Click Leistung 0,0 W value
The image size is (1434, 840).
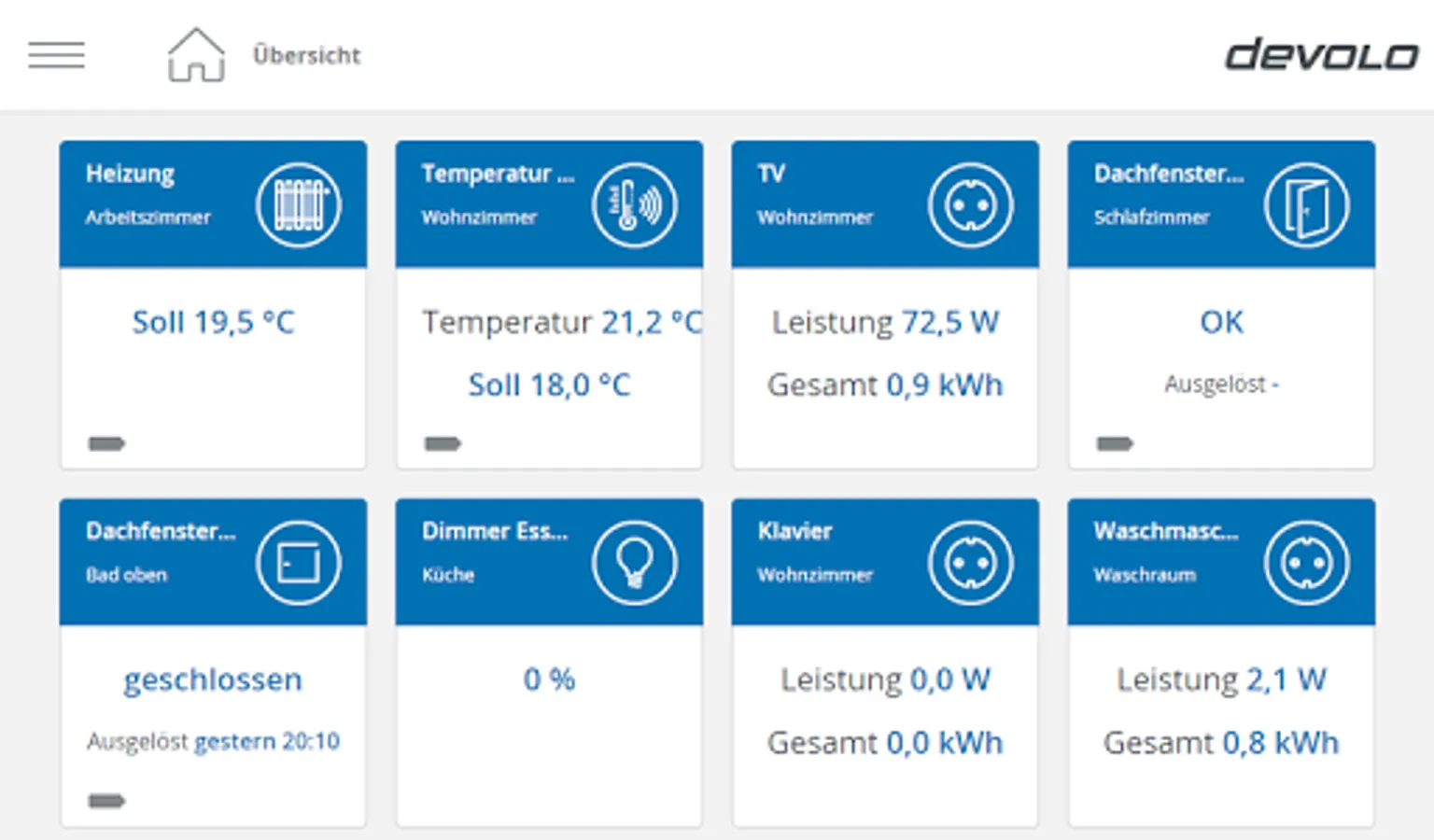[885, 679]
